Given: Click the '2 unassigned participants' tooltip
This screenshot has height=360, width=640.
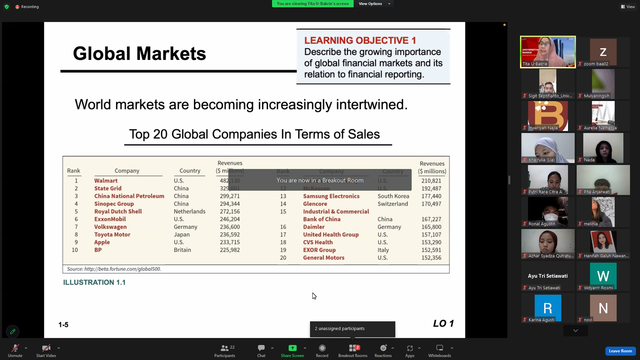Looking at the screenshot, I should [x=352, y=329].
